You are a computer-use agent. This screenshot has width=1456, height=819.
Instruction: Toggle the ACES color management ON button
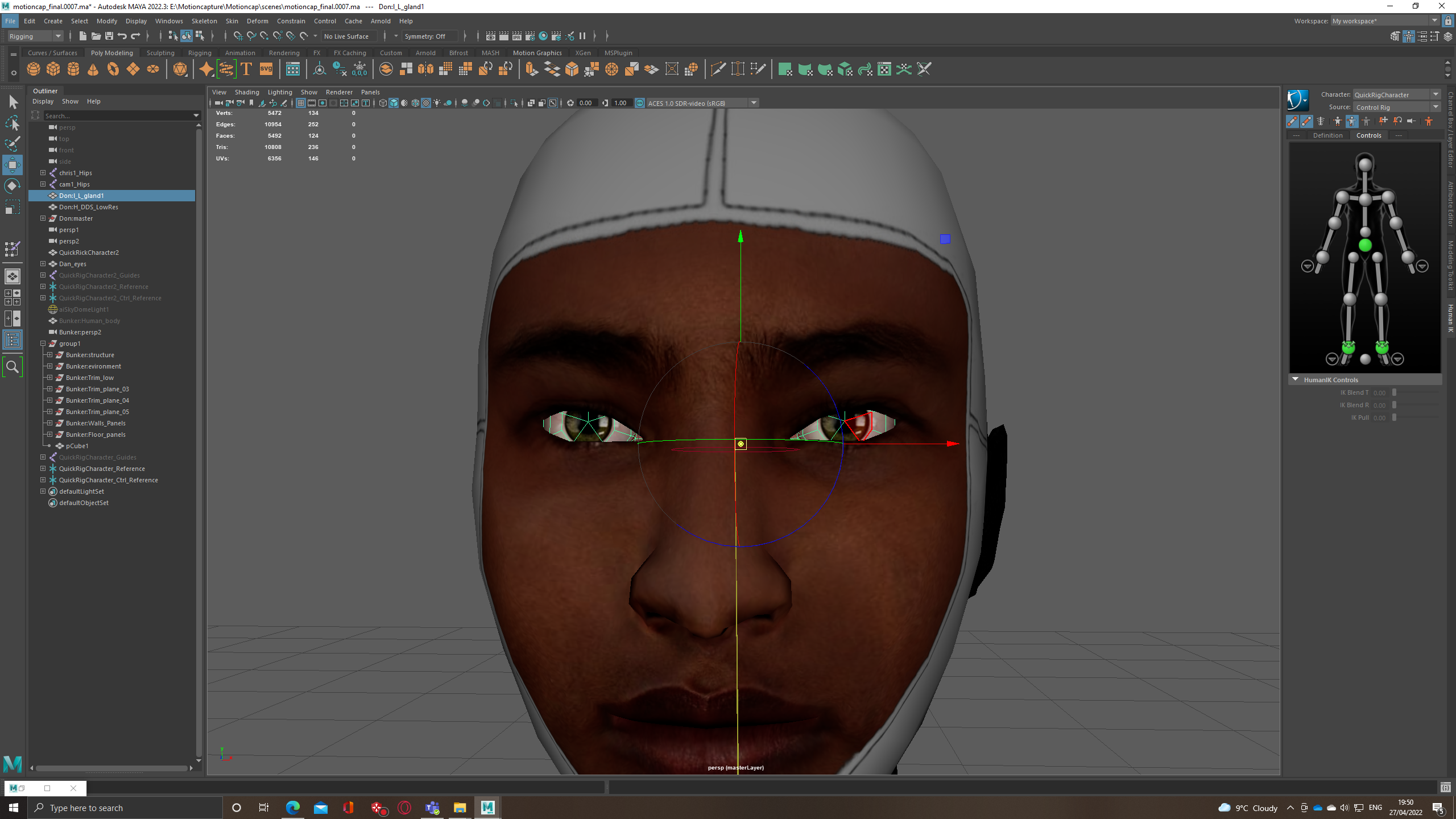point(640,103)
